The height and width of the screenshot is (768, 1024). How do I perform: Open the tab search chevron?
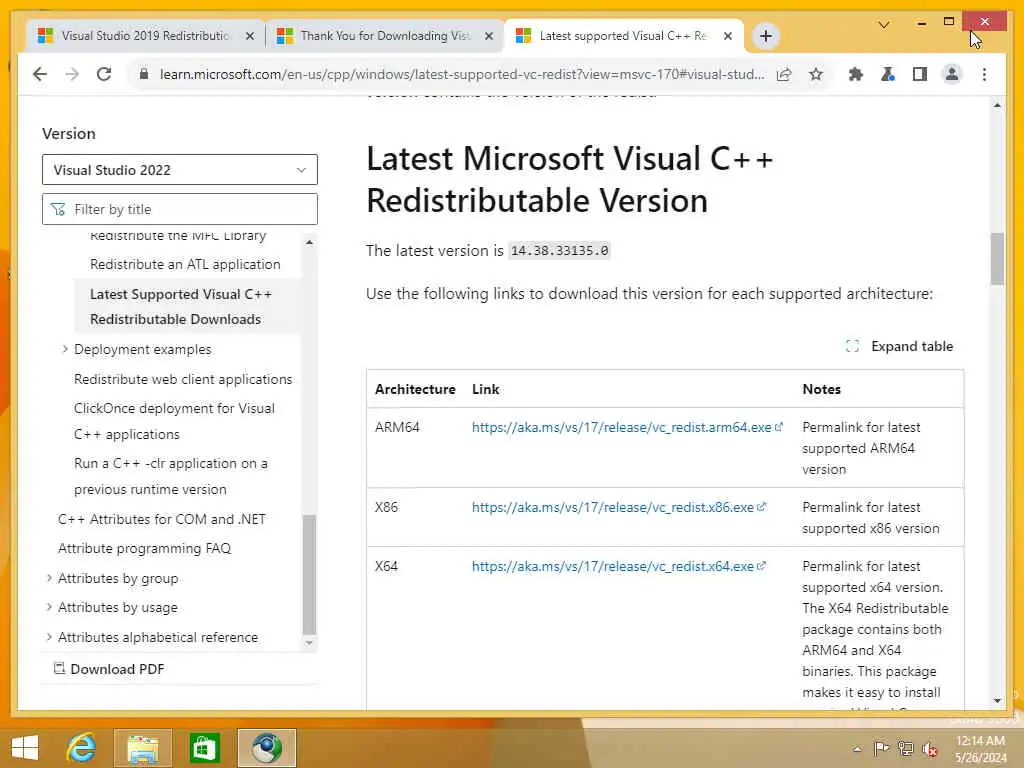(x=884, y=25)
